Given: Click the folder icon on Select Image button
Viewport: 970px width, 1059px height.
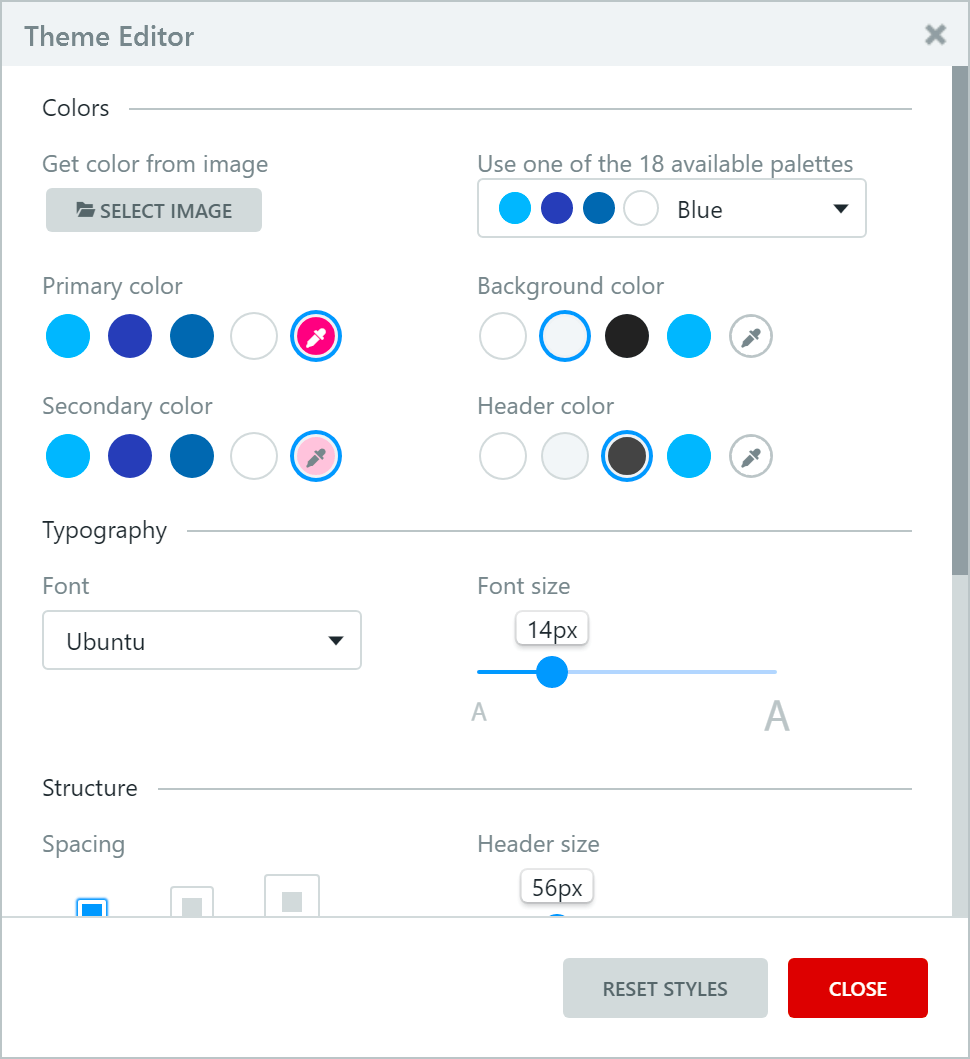Looking at the screenshot, I should tap(84, 210).
